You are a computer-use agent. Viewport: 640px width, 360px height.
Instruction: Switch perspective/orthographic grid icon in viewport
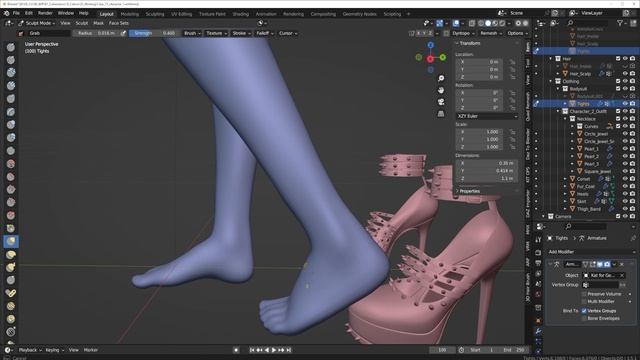pyautogui.click(x=441, y=114)
